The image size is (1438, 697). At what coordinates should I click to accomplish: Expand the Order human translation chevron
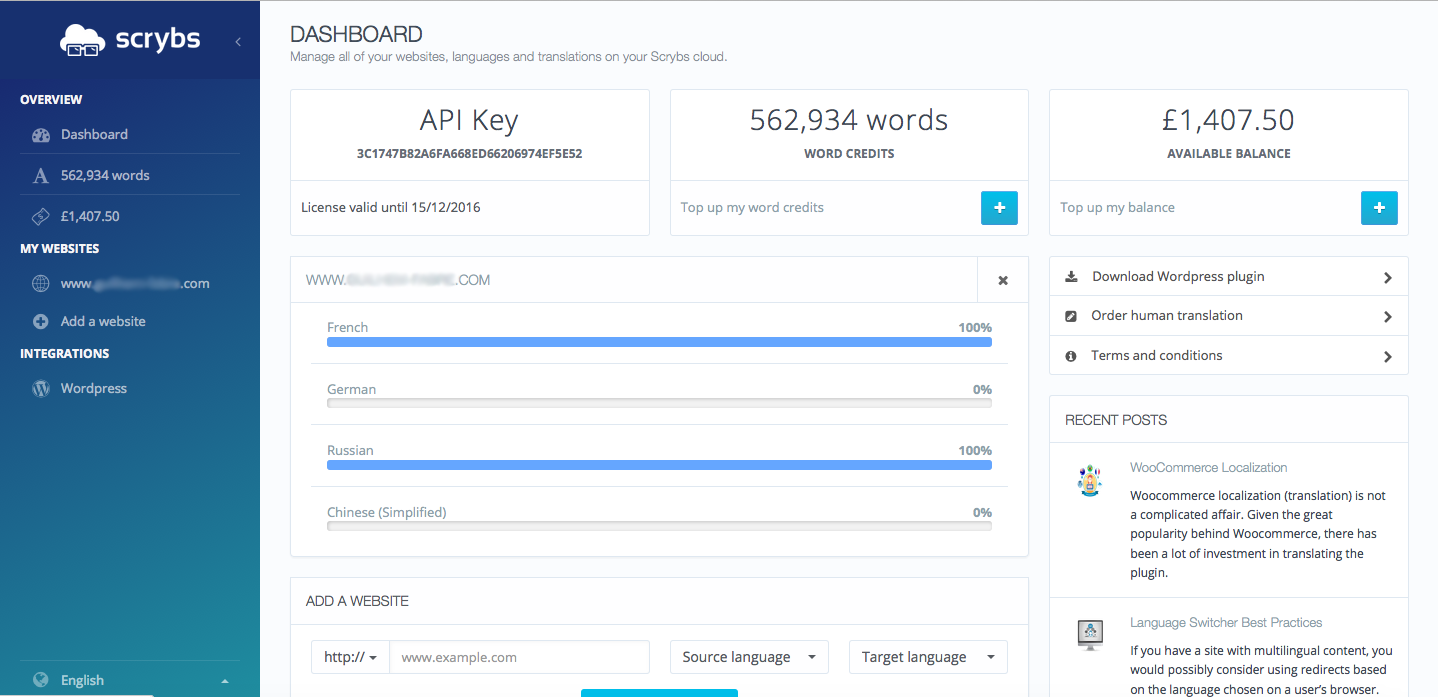(x=1387, y=316)
